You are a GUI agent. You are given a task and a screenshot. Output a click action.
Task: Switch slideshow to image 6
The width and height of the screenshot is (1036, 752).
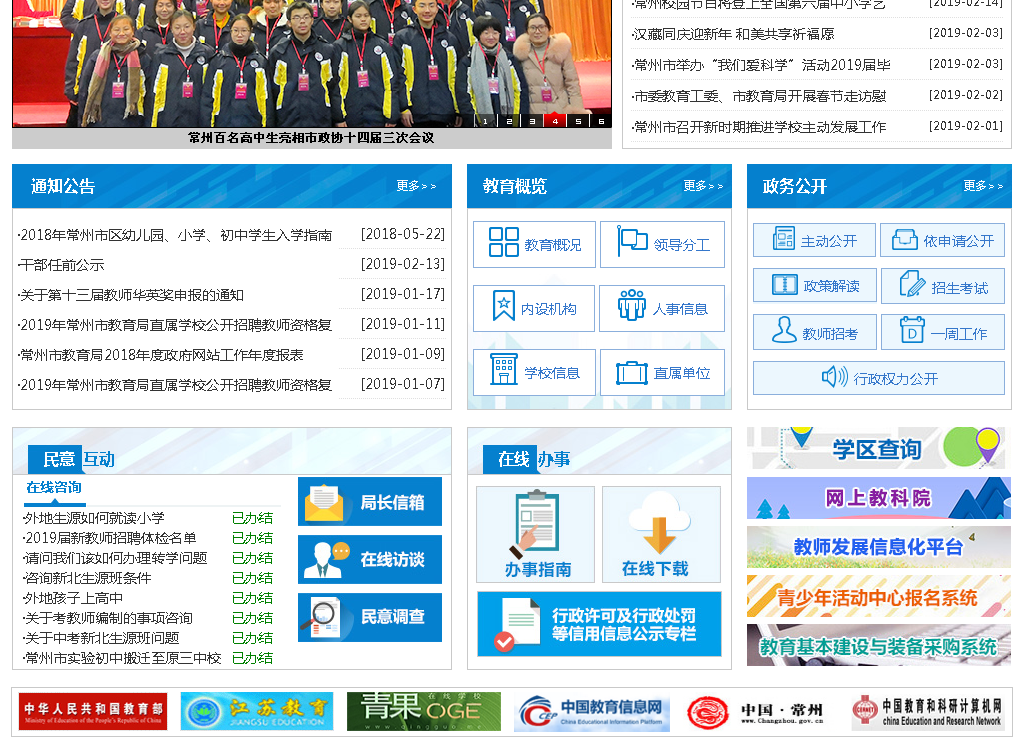click(x=601, y=121)
